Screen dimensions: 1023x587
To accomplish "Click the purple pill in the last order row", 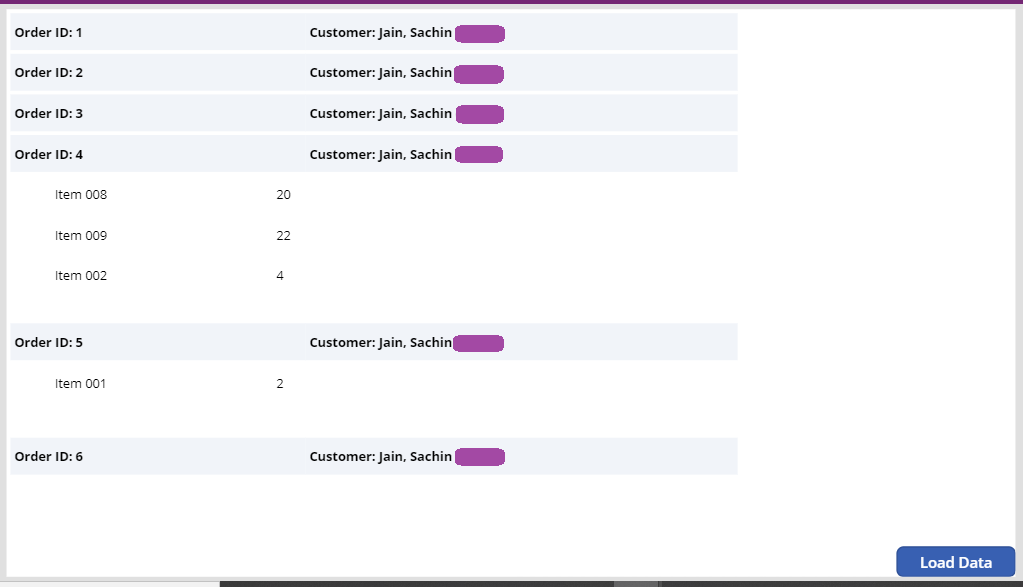I will point(479,456).
